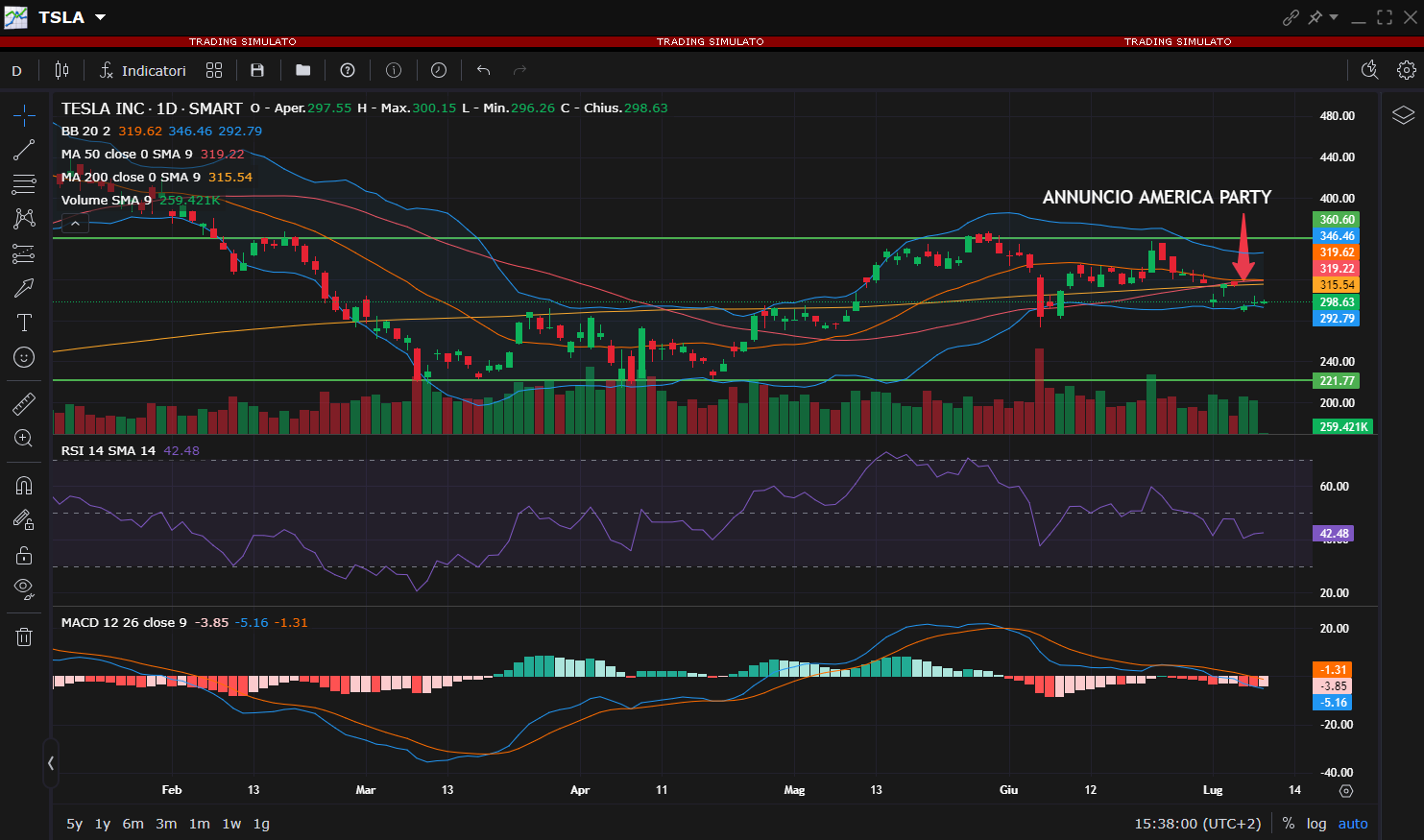Open the indicator templates grid icon

[214, 70]
